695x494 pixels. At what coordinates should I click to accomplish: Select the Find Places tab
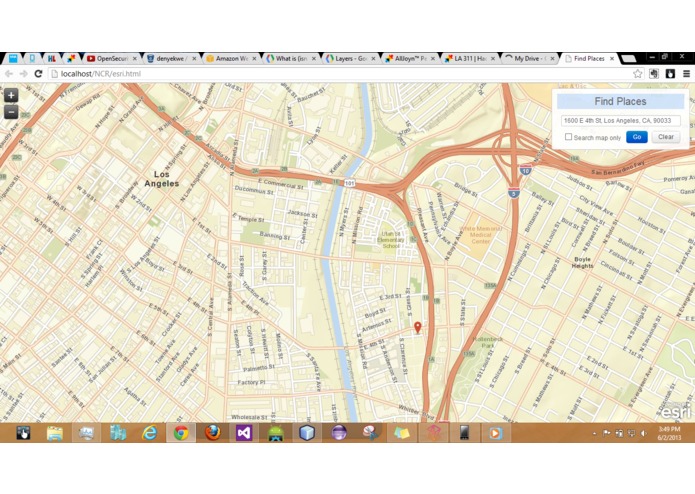[590, 58]
